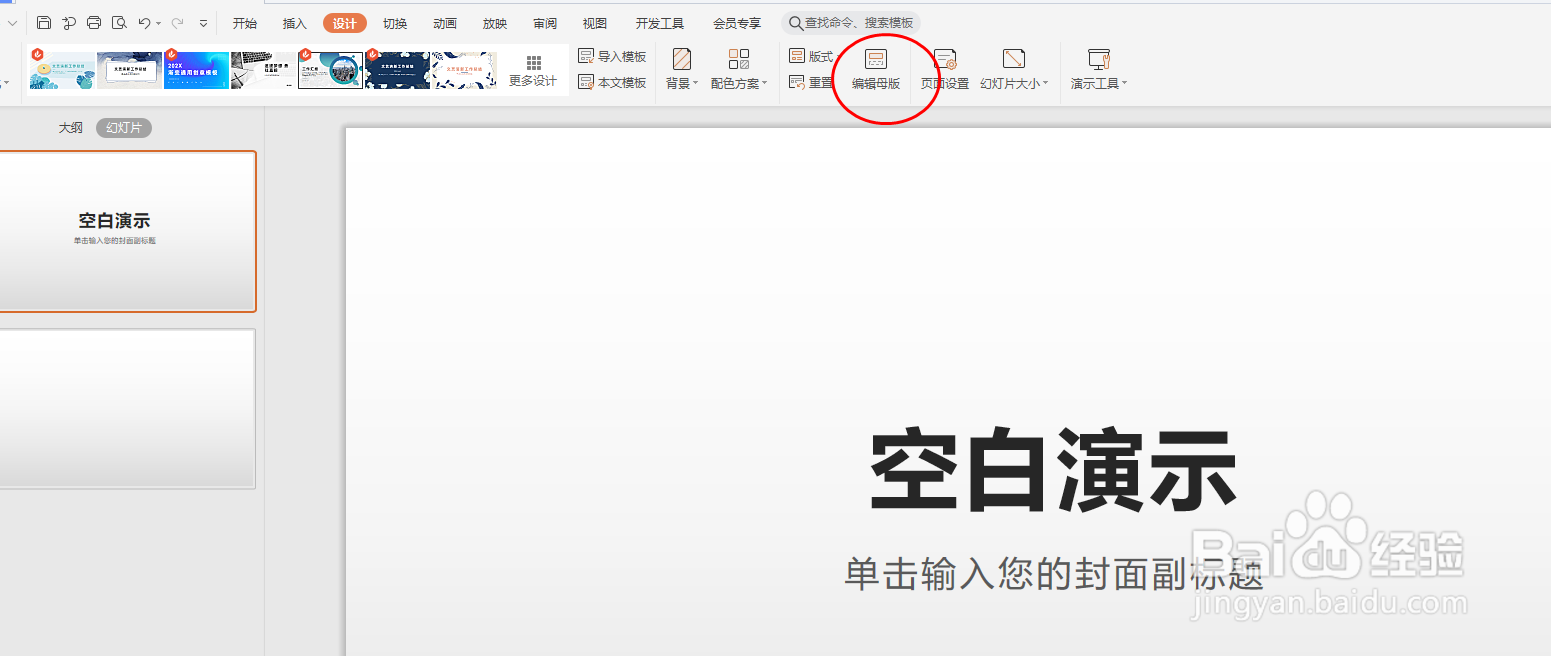The image size is (1551, 656).
Task: Click the Undo arrow icon
Action: pyautogui.click(x=144, y=23)
